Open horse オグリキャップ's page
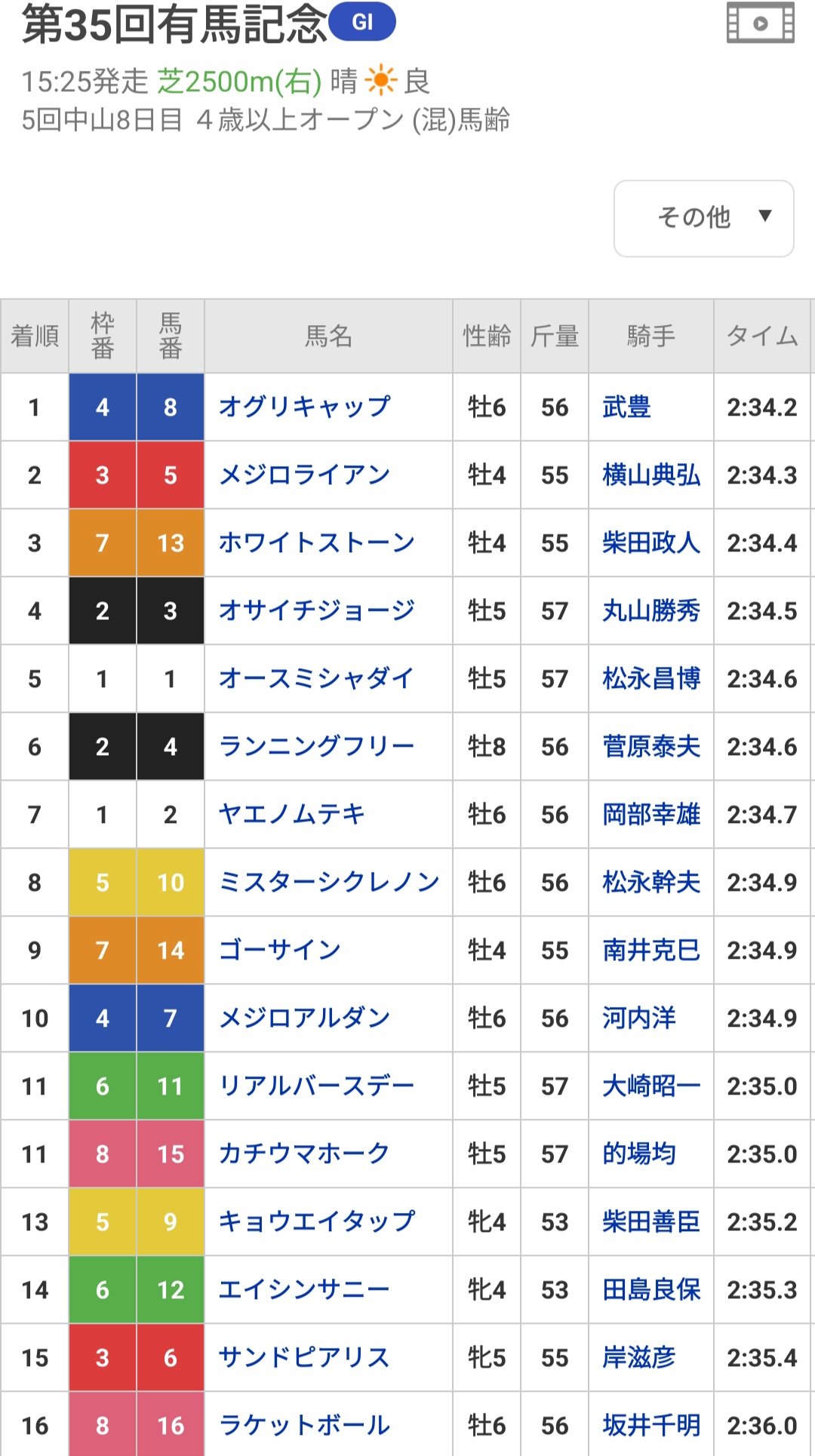The height and width of the screenshot is (1456, 815). point(304,407)
